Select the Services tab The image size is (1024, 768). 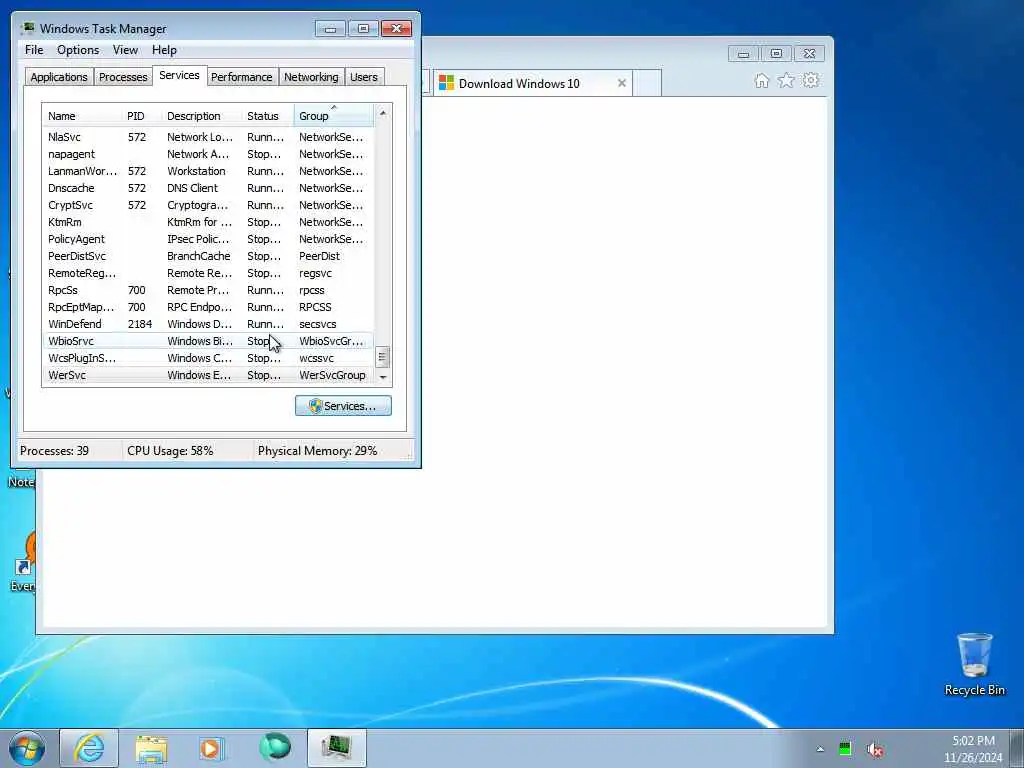(x=180, y=76)
